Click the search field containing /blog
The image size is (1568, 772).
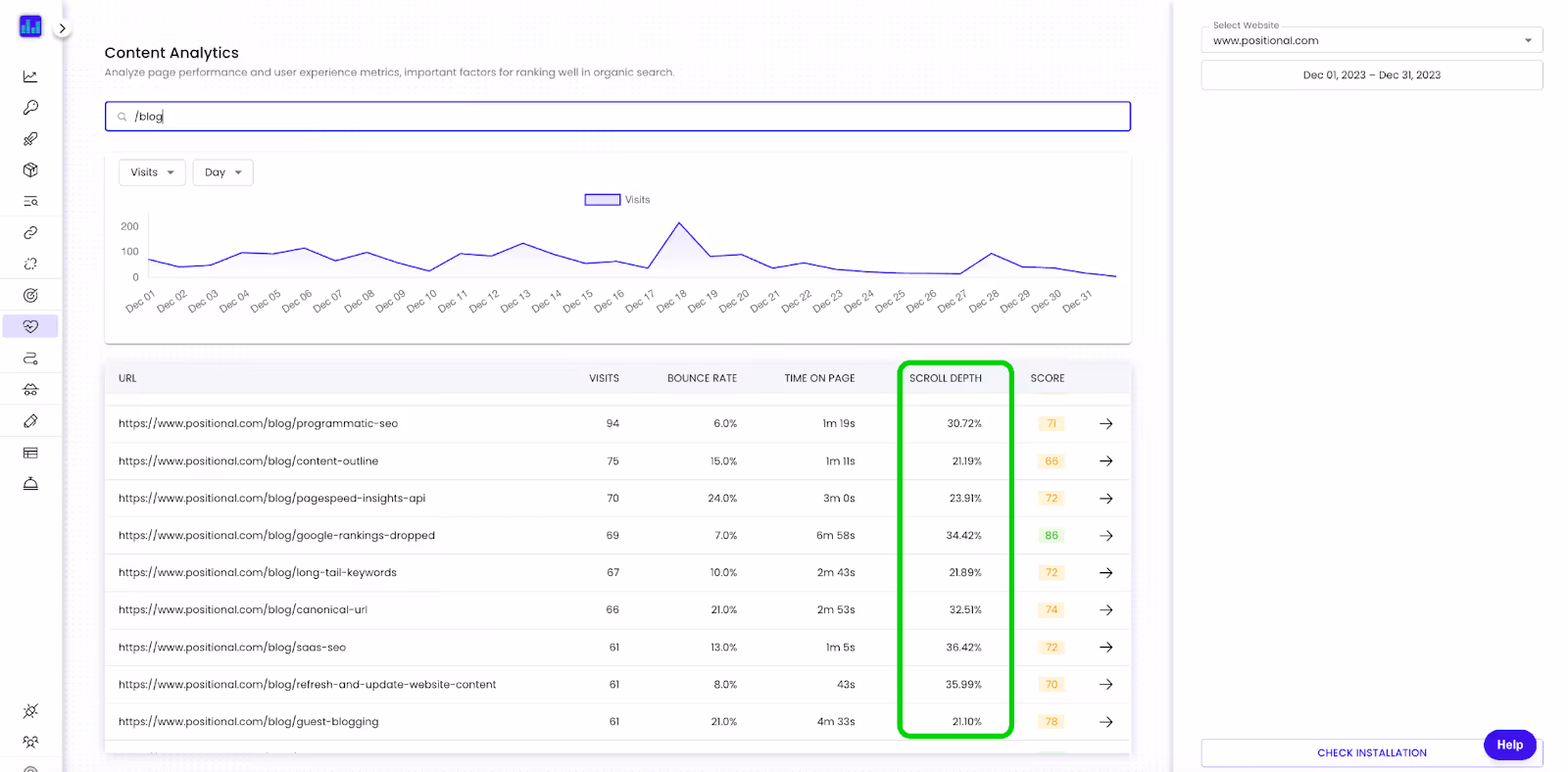[617, 117]
